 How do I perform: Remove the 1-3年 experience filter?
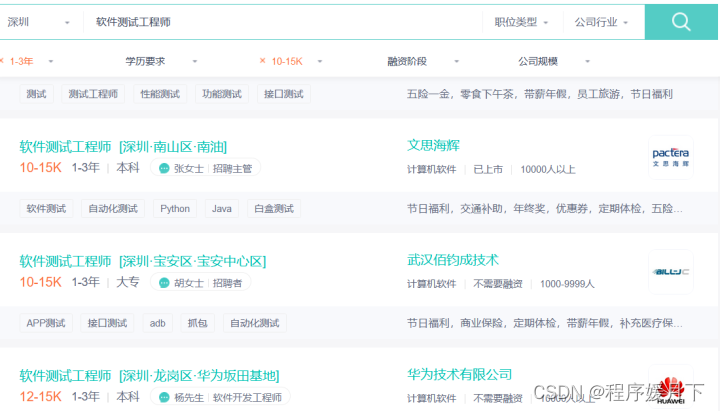pyautogui.click(x=2, y=61)
